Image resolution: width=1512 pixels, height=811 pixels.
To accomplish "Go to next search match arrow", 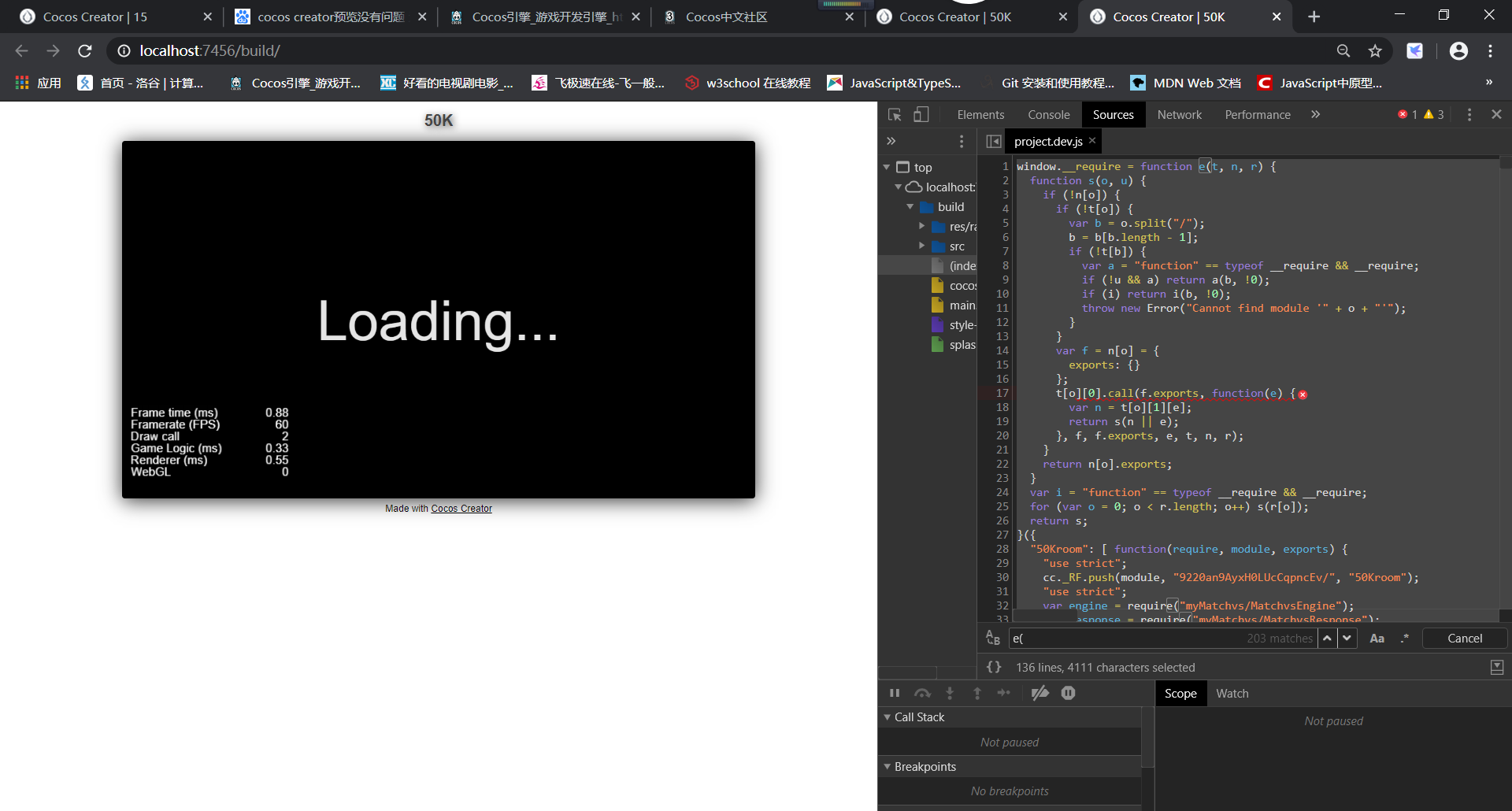I will pos(1347,639).
